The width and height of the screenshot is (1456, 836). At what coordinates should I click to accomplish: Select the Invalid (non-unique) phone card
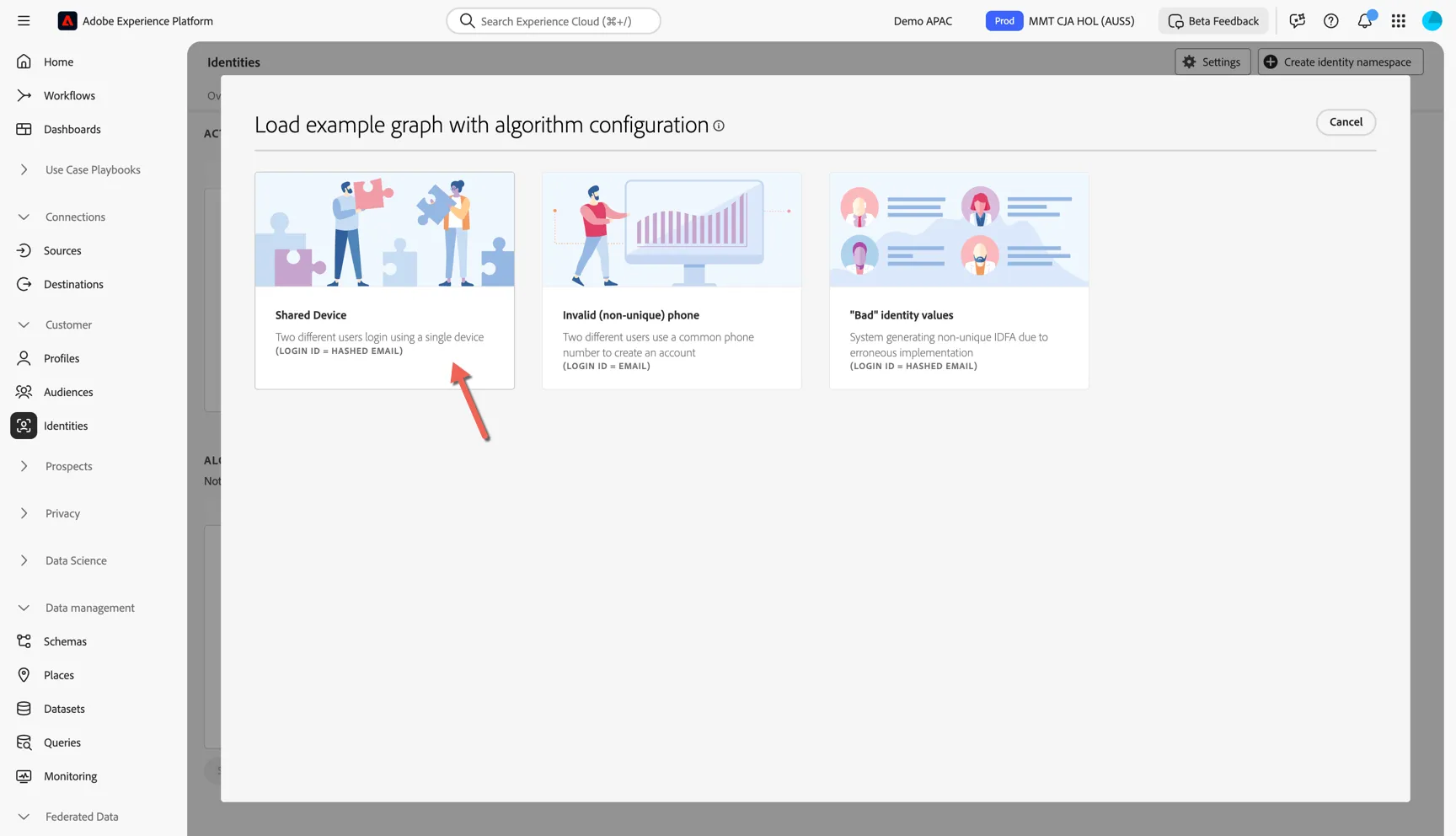click(x=672, y=281)
